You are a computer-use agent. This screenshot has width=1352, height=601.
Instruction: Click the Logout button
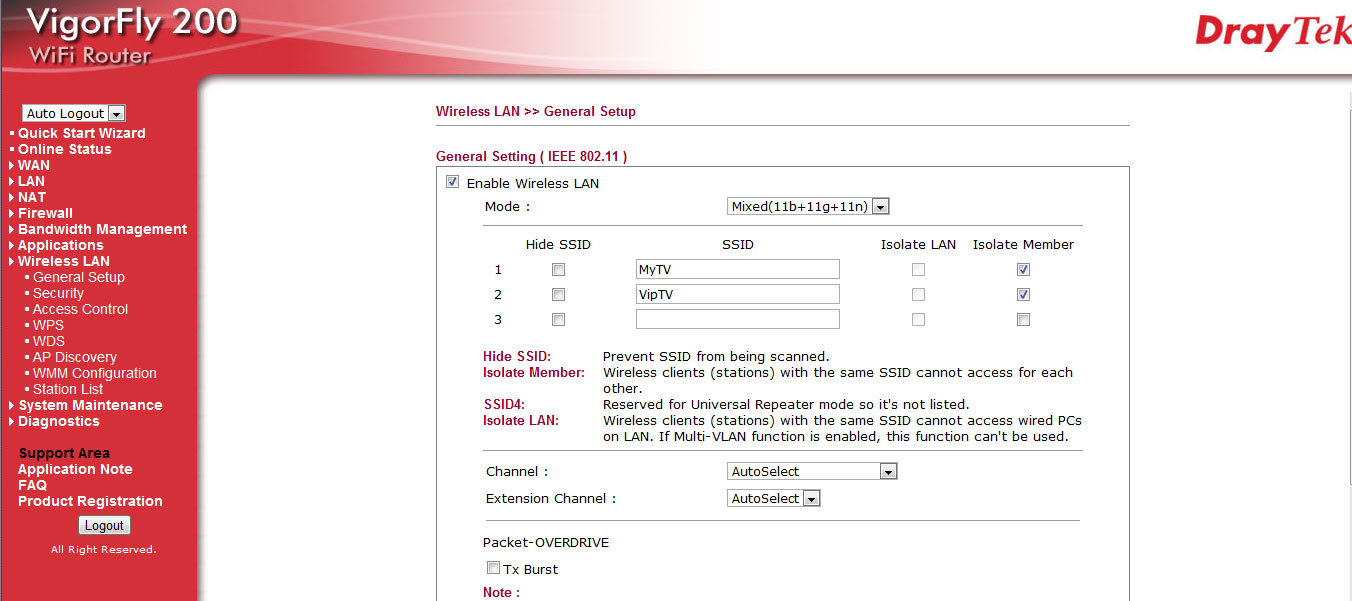(104, 525)
